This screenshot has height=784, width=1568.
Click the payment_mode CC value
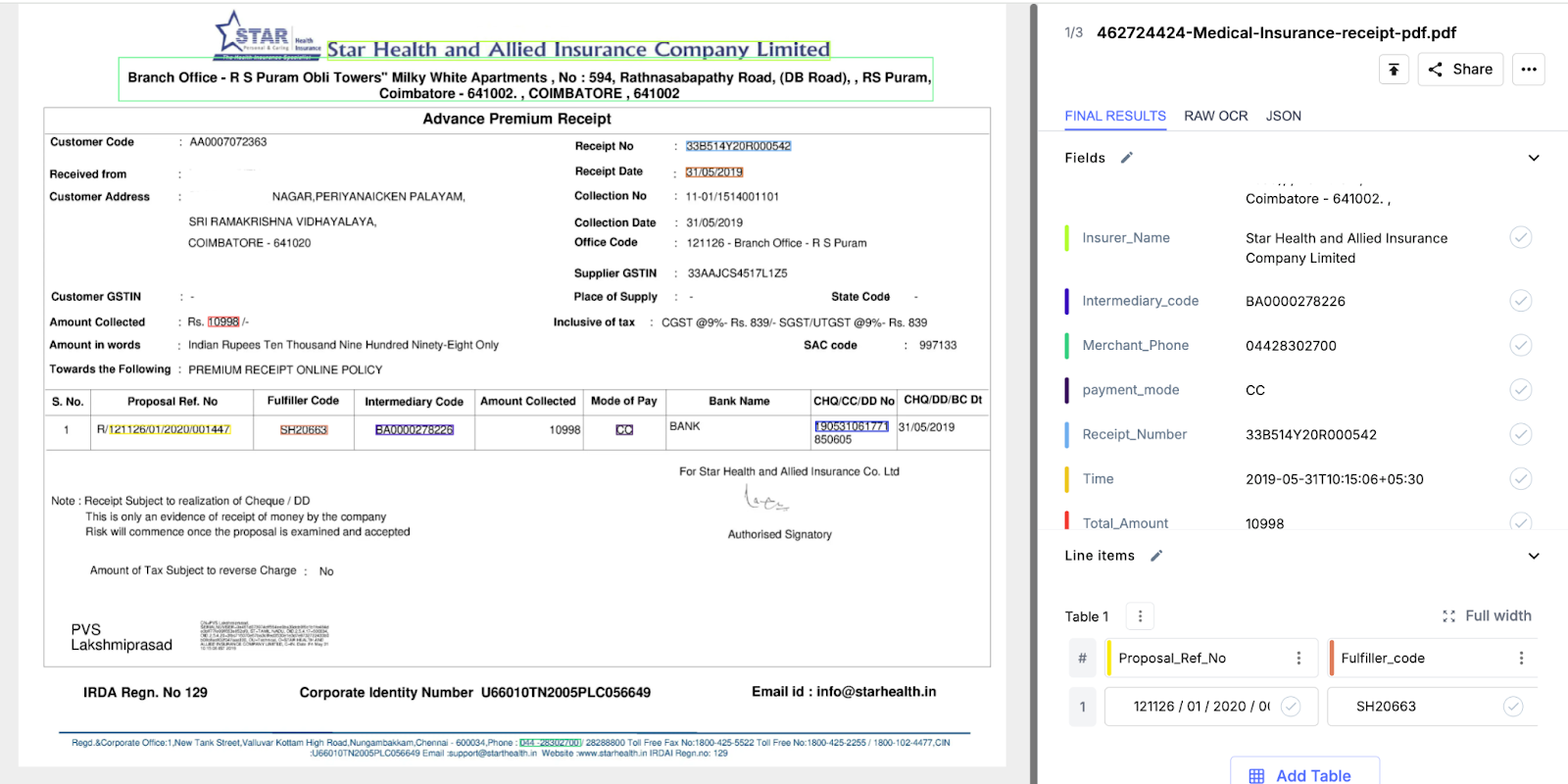coord(1255,390)
